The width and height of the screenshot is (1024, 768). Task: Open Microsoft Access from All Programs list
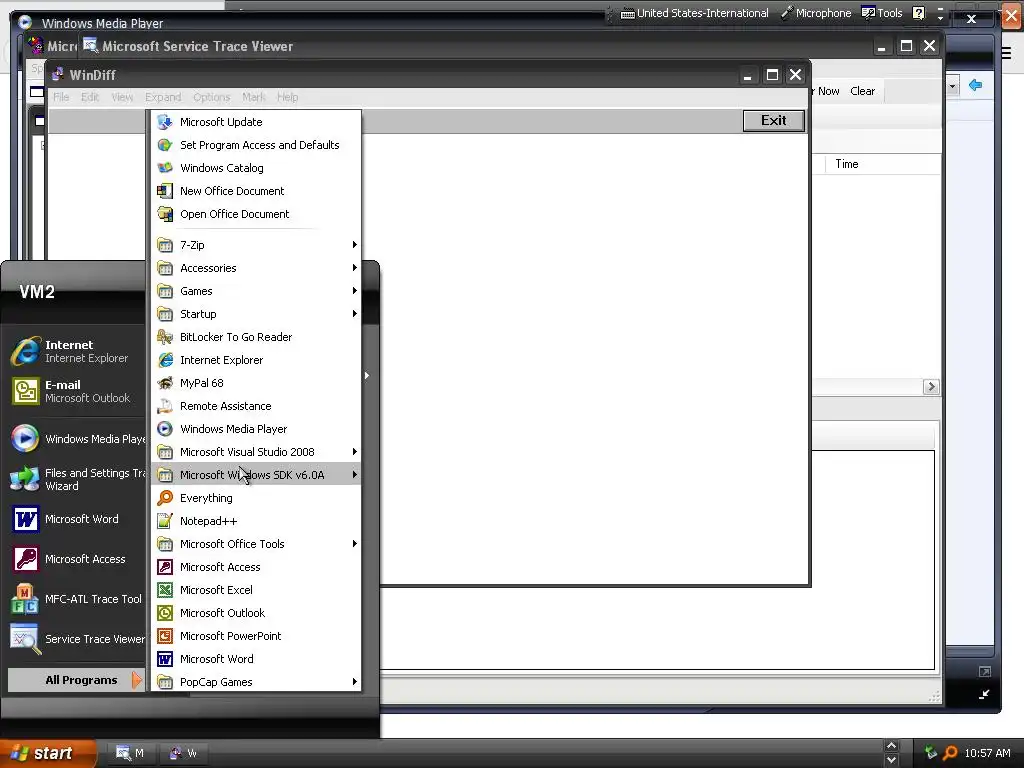256,567
